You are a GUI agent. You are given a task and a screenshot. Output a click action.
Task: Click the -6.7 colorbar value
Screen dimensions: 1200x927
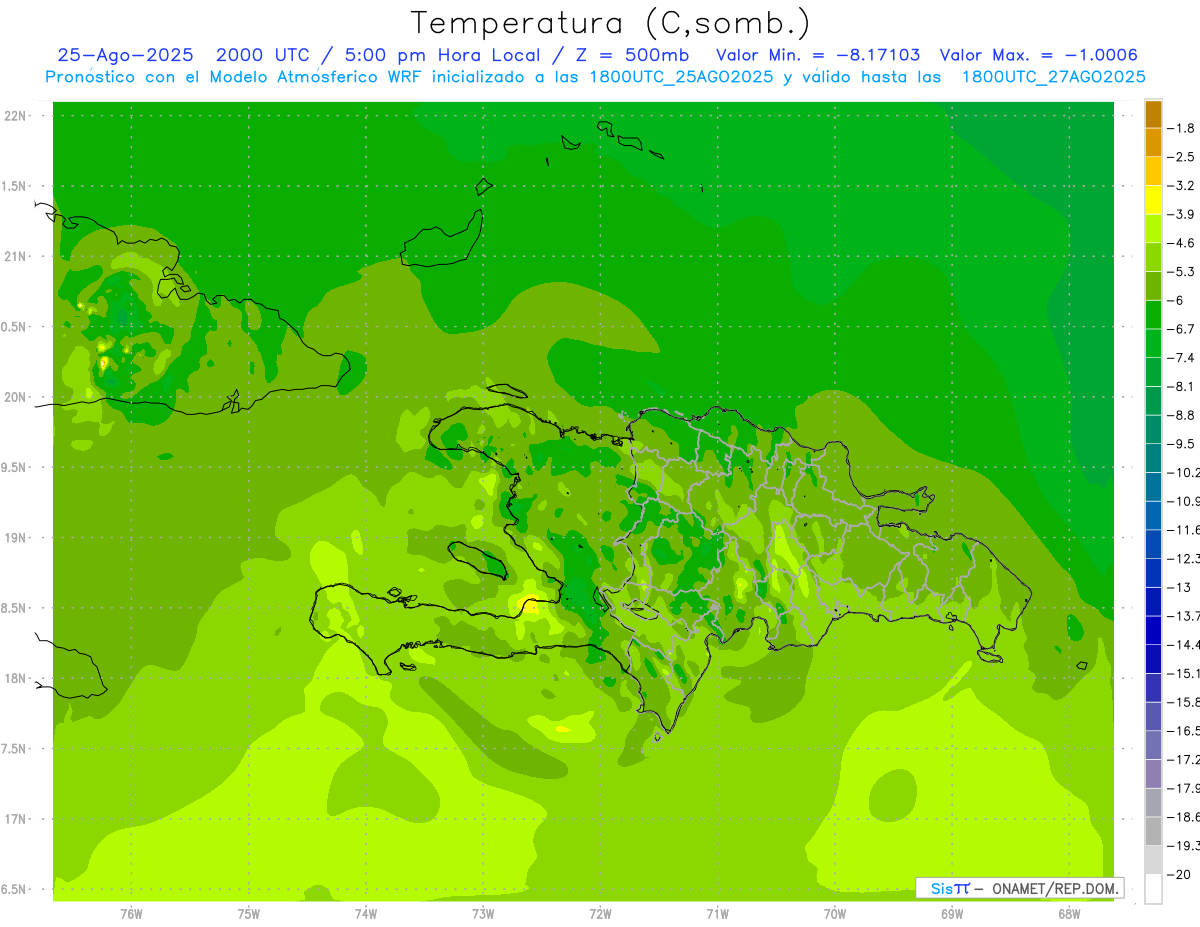(1182, 329)
